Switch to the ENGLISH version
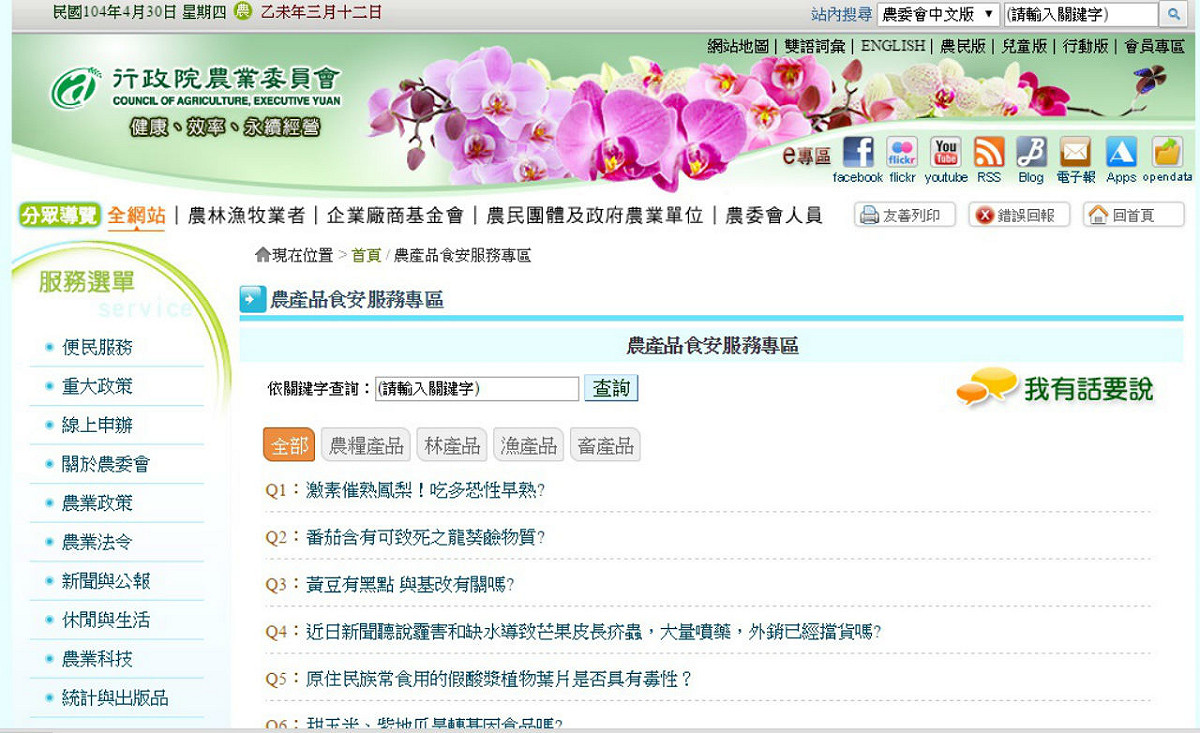Viewport: 1200px width, 733px height. (x=893, y=46)
